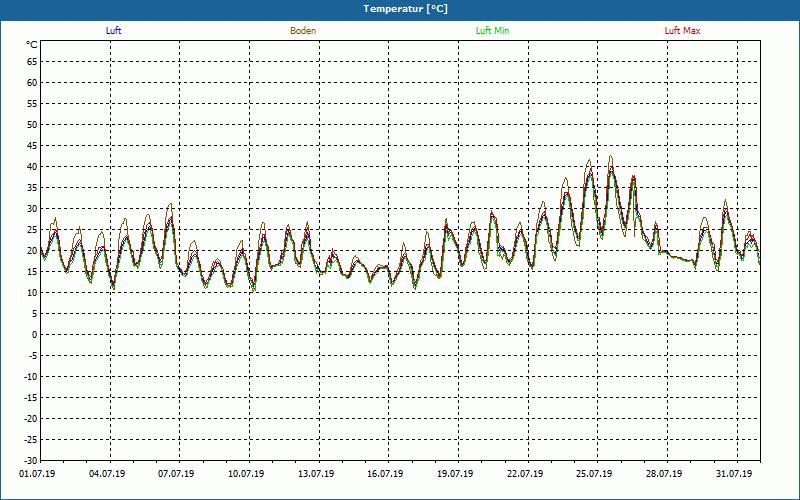This screenshot has width=800, height=500.
Task: Click the 60 y-axis value
Action: coord(32,83)
